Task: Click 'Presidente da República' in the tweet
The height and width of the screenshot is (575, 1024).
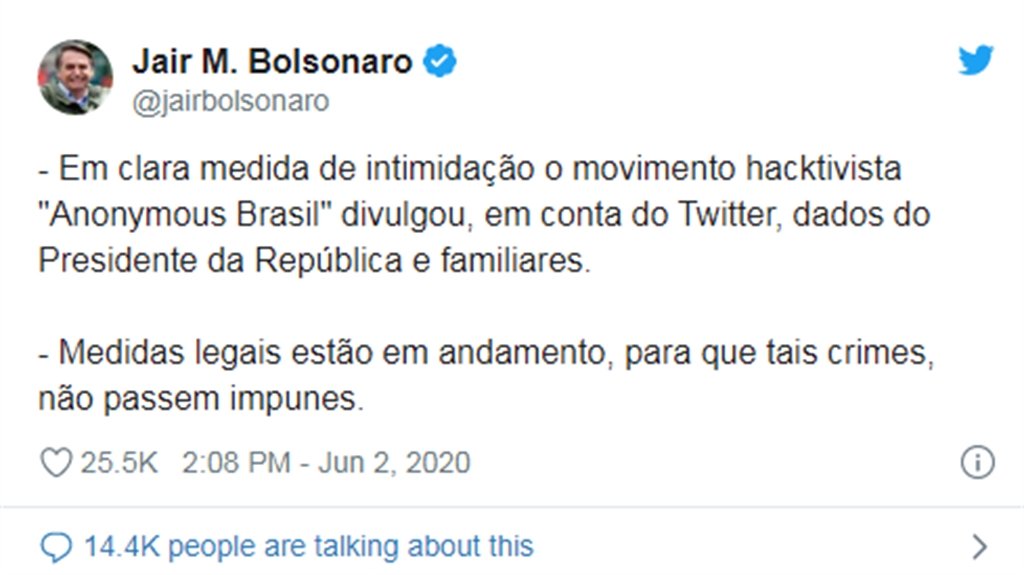Action: [220, 261]
